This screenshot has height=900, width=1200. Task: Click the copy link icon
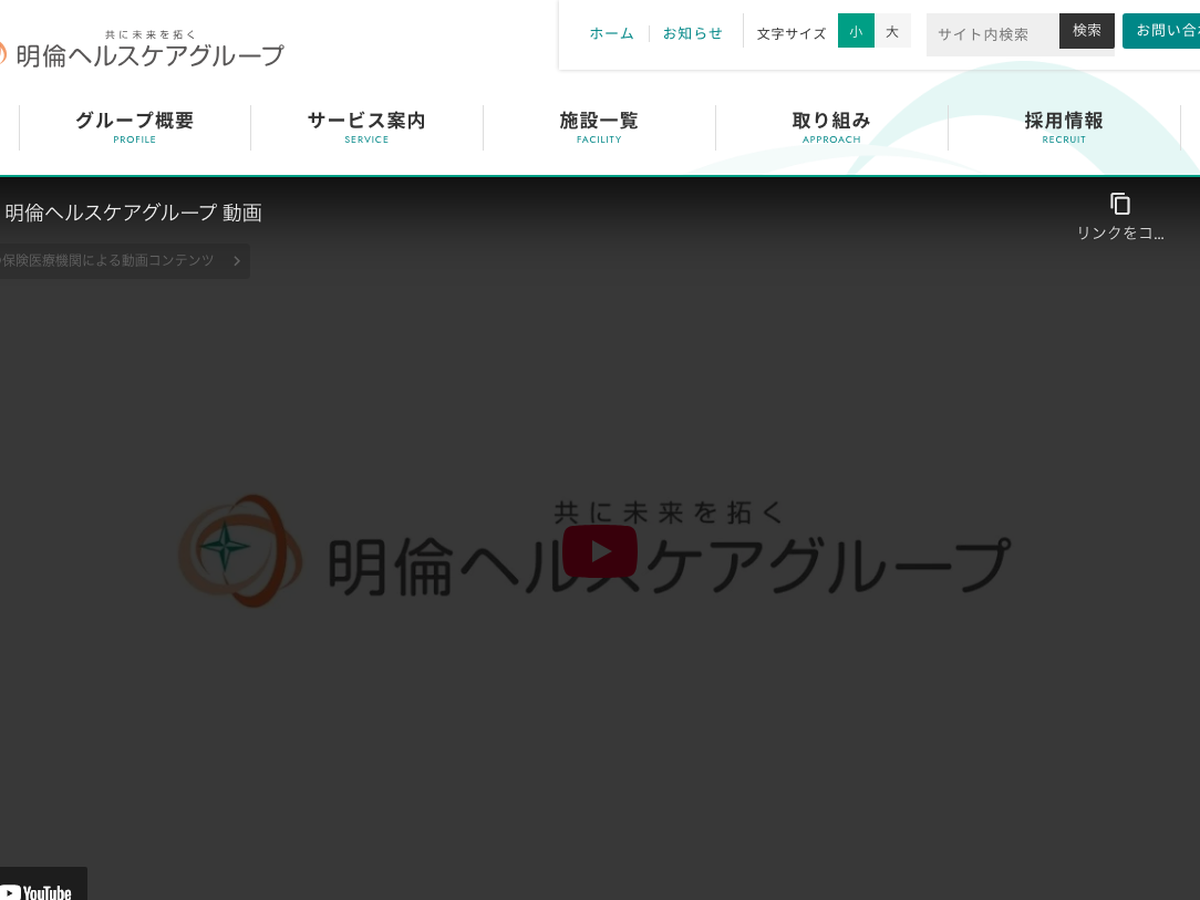click(x=1120, y=204)
